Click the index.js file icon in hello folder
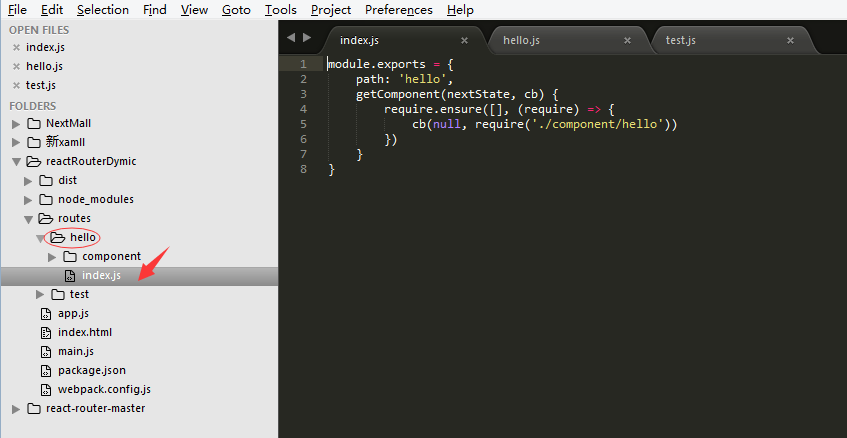The image size is (847, 438). [70, 276]
